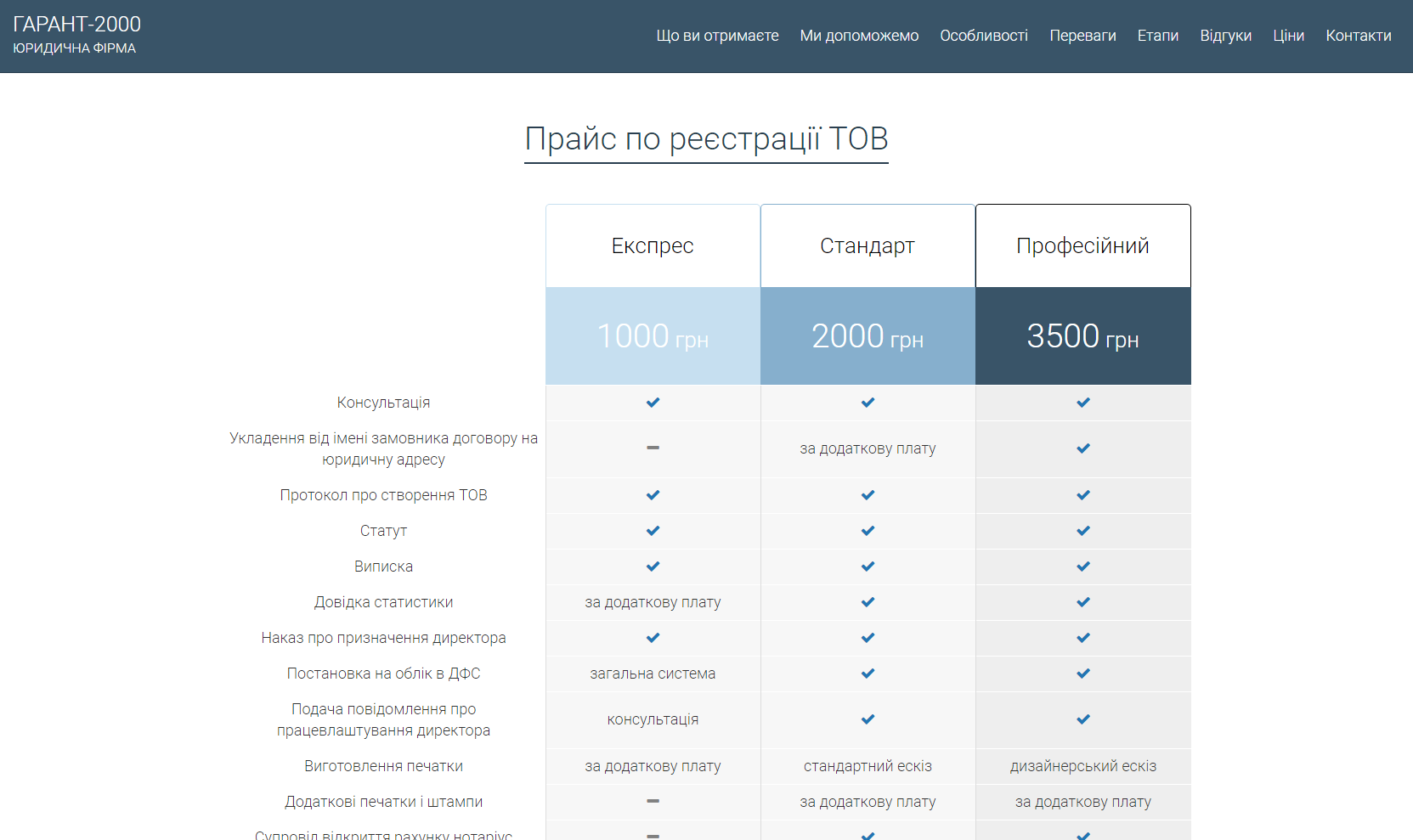Image resolution: width=1413 pixels, height=840 pixels.
Task: Click Виписка checkmark in Професійний column
Action: pyautogui.click(x=1082, y=567)
